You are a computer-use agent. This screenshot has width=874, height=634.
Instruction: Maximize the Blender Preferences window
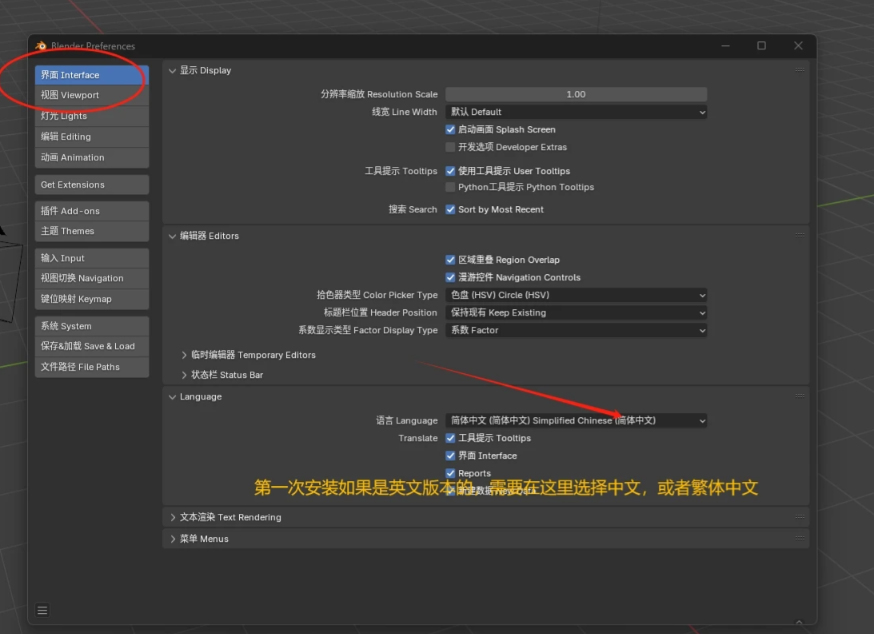point(761,46)
